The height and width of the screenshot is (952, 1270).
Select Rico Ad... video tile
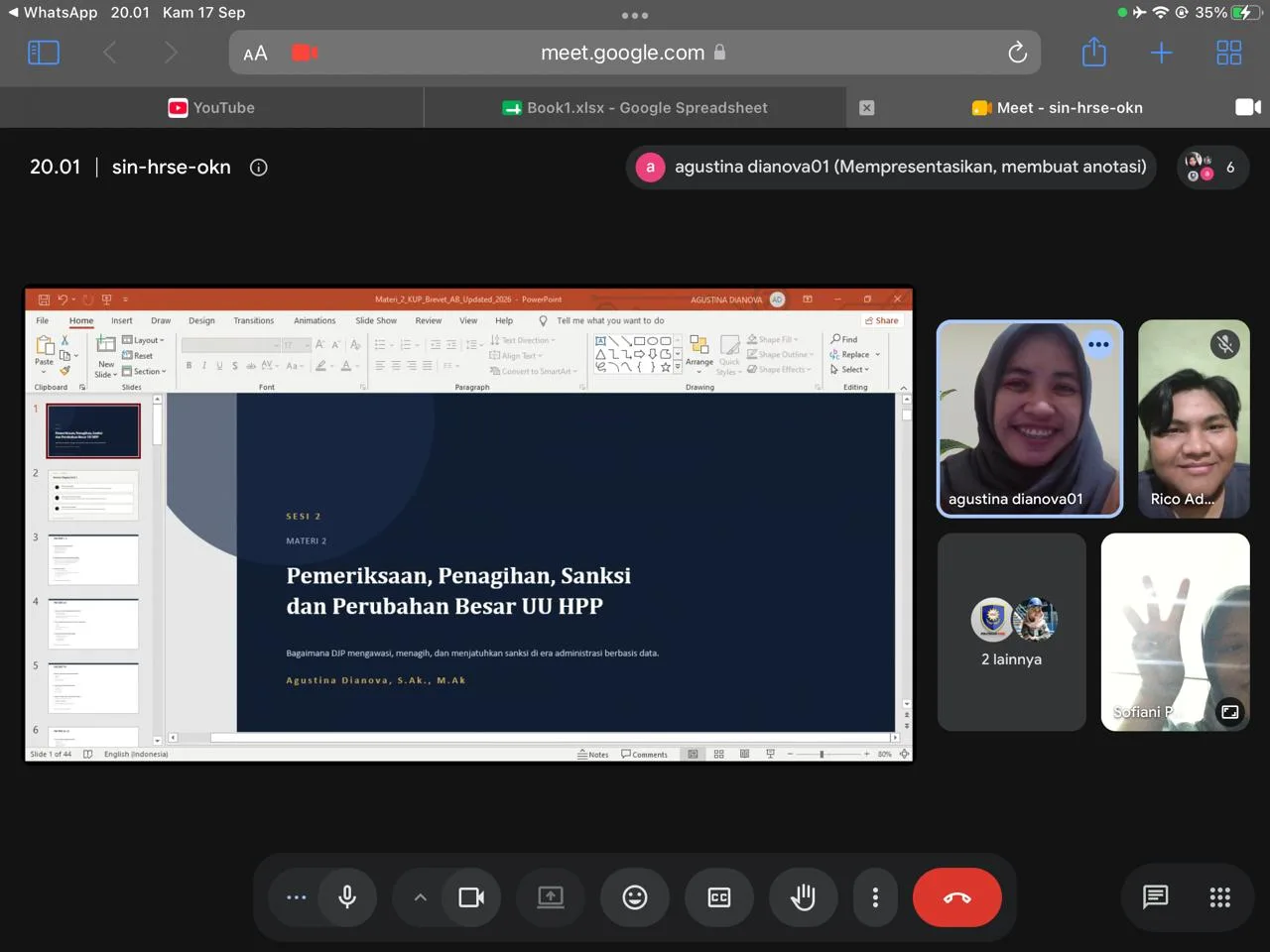pyautogui.click(x=1194, y=418)
